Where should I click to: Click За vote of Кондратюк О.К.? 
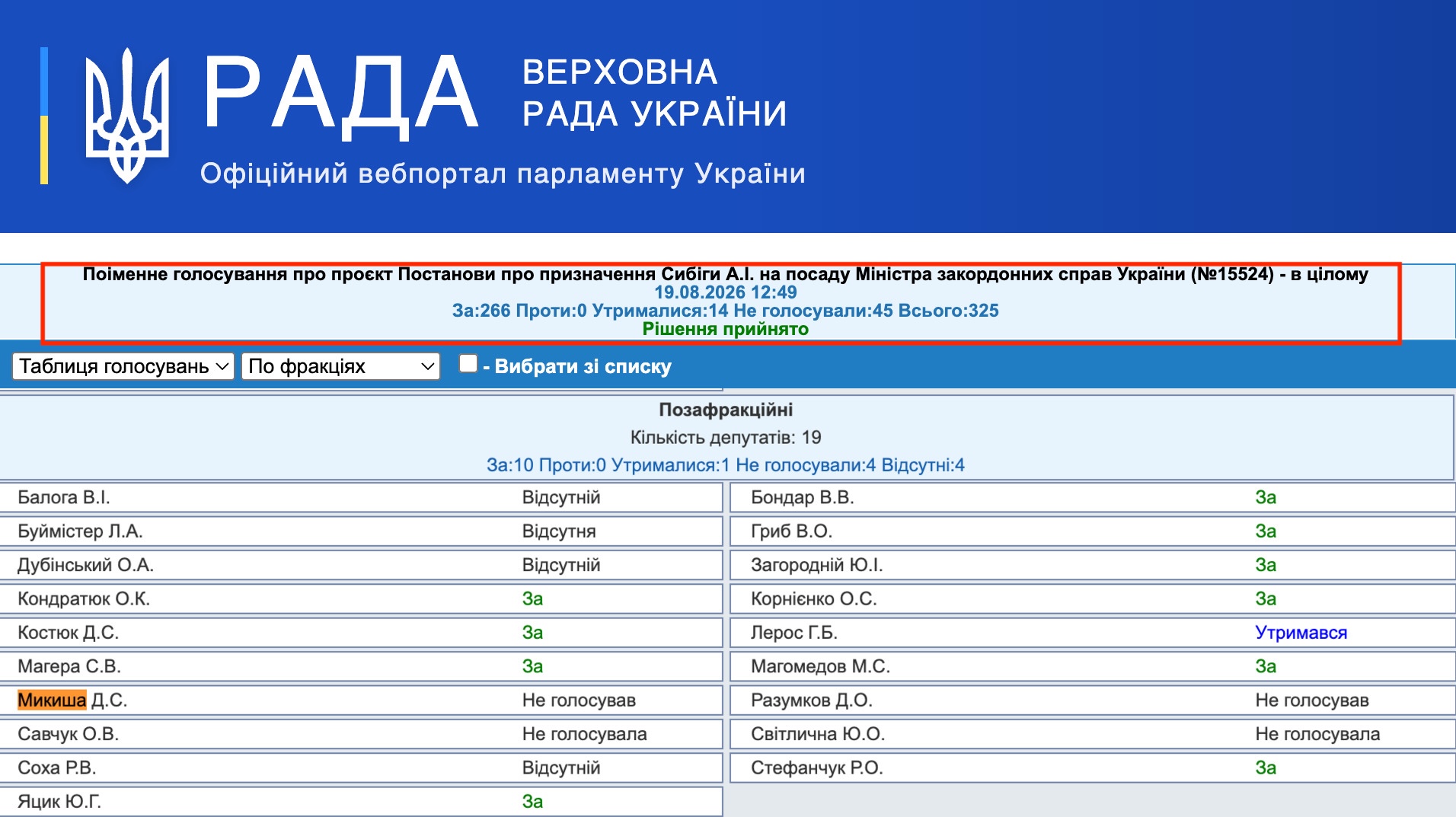click(x=532, y=598)
